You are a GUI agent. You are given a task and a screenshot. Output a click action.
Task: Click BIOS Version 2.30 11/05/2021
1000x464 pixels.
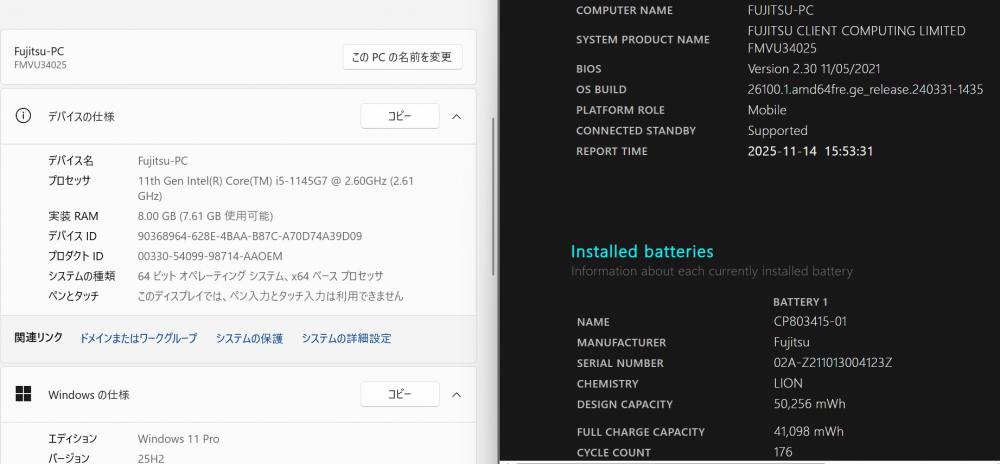point(814,68)
